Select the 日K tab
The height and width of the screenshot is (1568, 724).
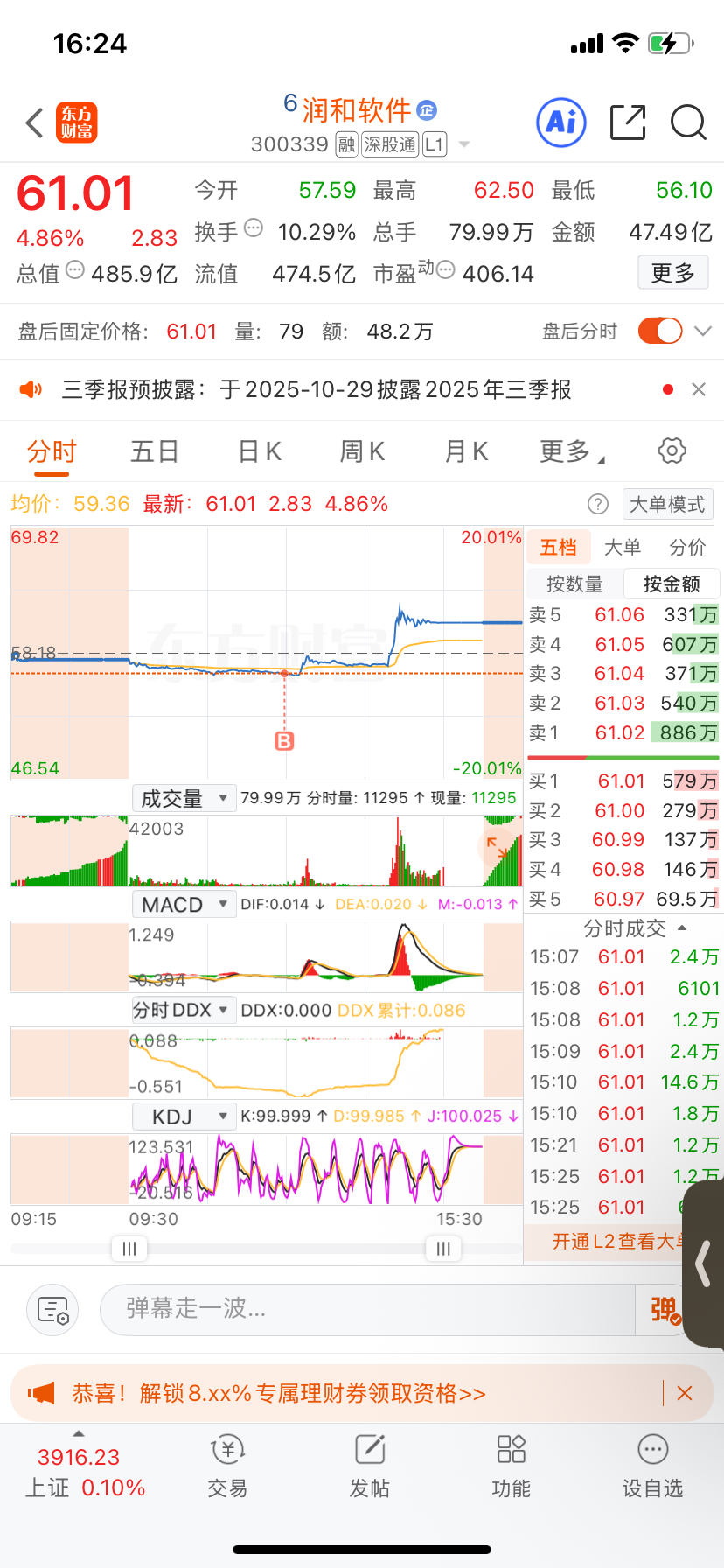(260, 451)
